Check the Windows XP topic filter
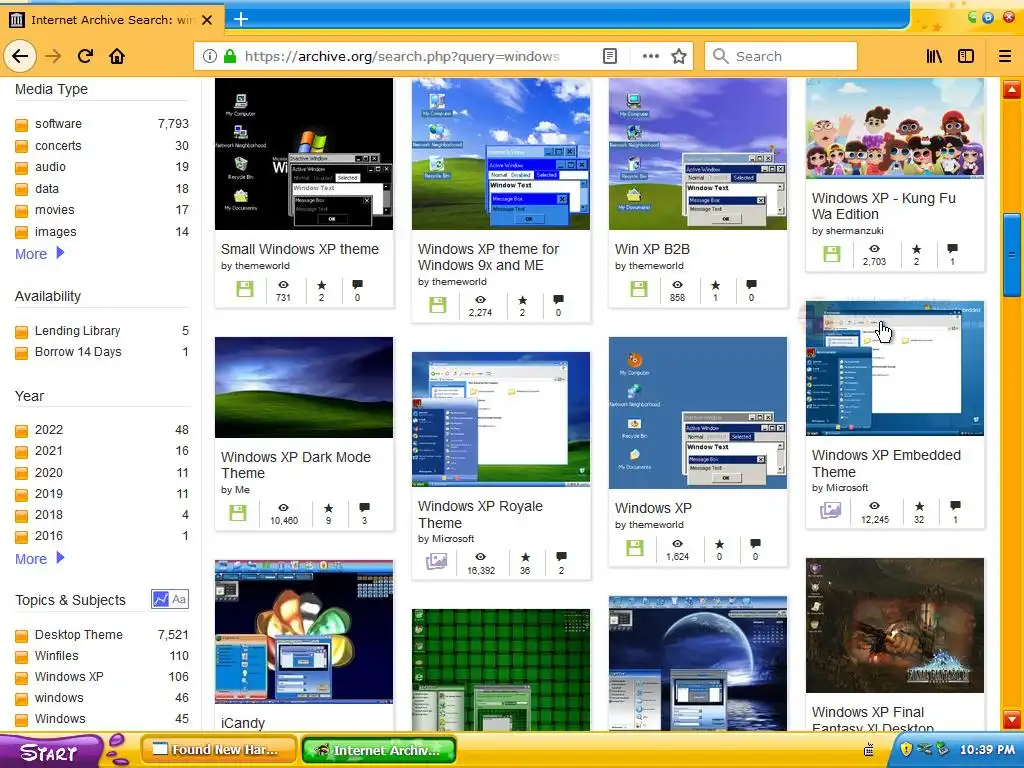1024x768 pixels. coord(22,678)
